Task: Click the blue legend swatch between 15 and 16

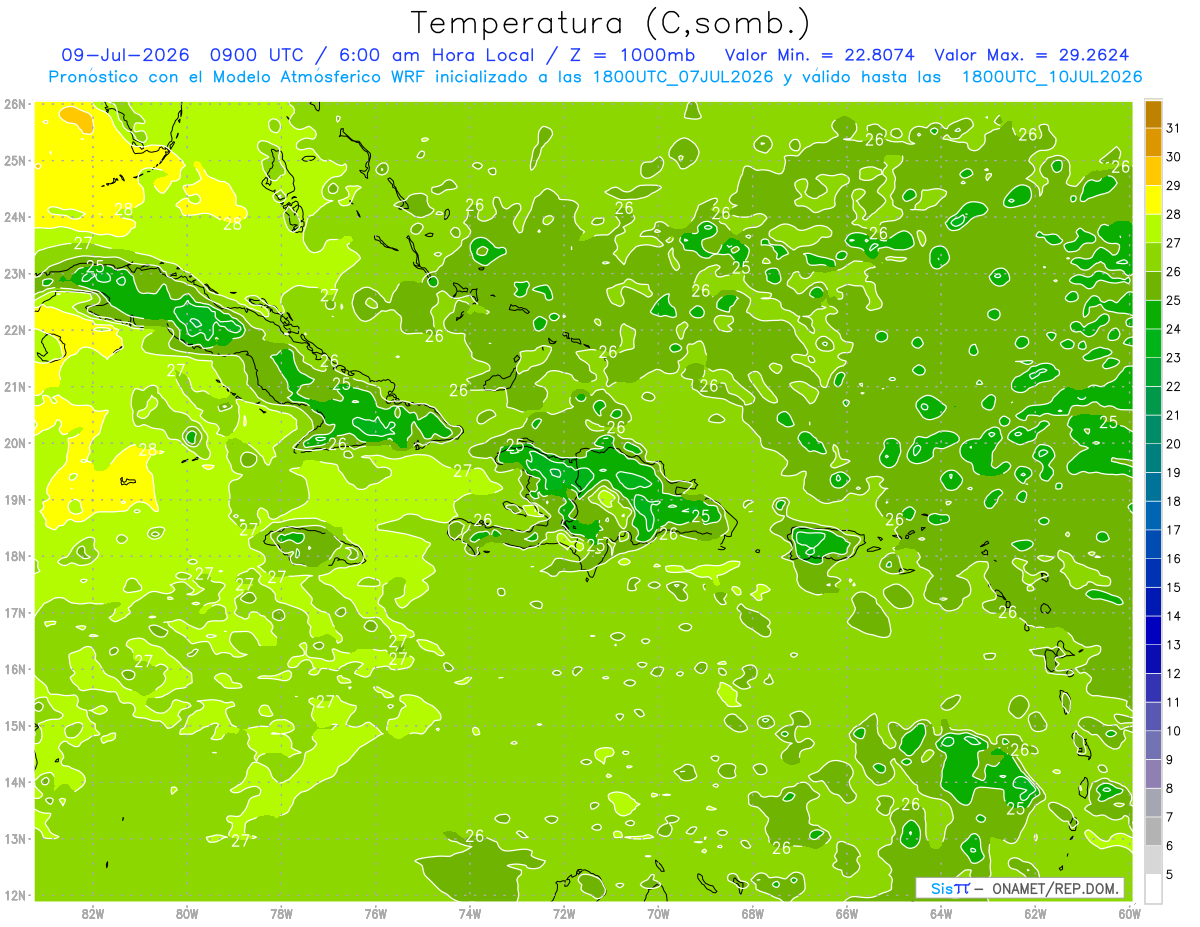Action: coord(1153,573)
